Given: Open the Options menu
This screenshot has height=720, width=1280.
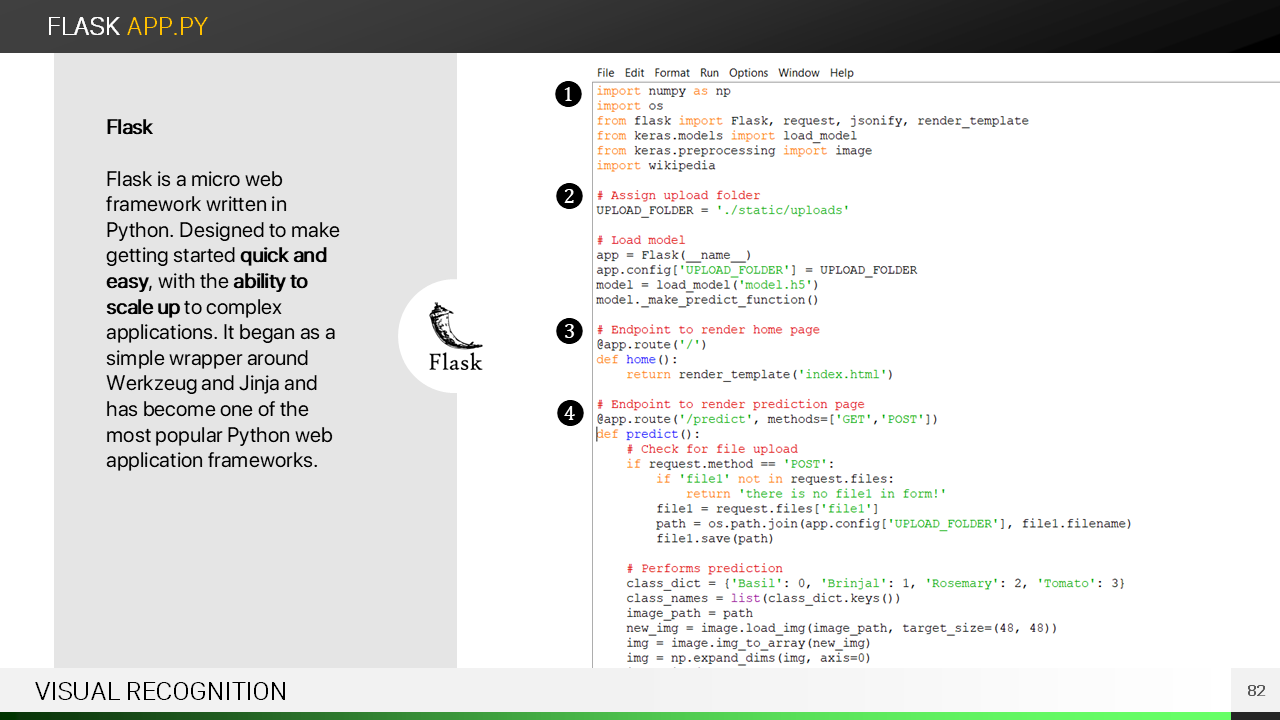Looking at the screenshot, I should [x=748, y=73].
